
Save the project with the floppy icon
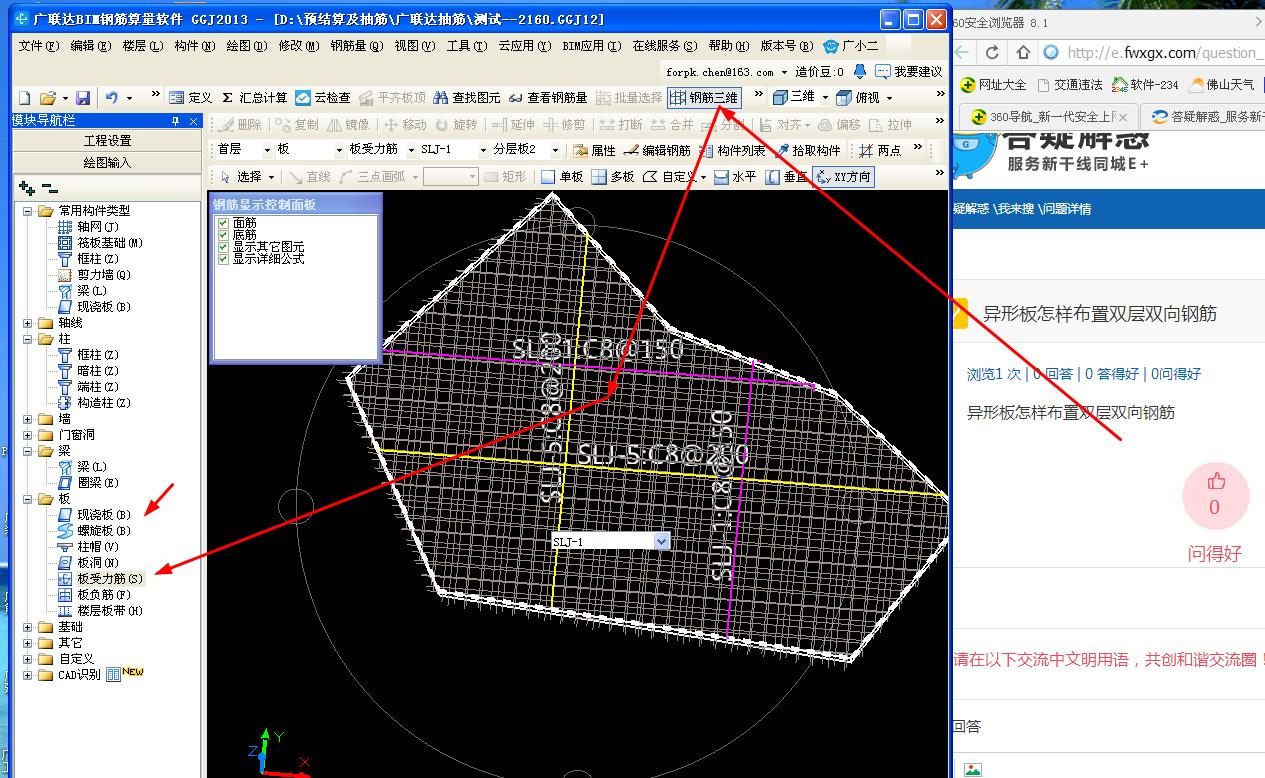83,97
